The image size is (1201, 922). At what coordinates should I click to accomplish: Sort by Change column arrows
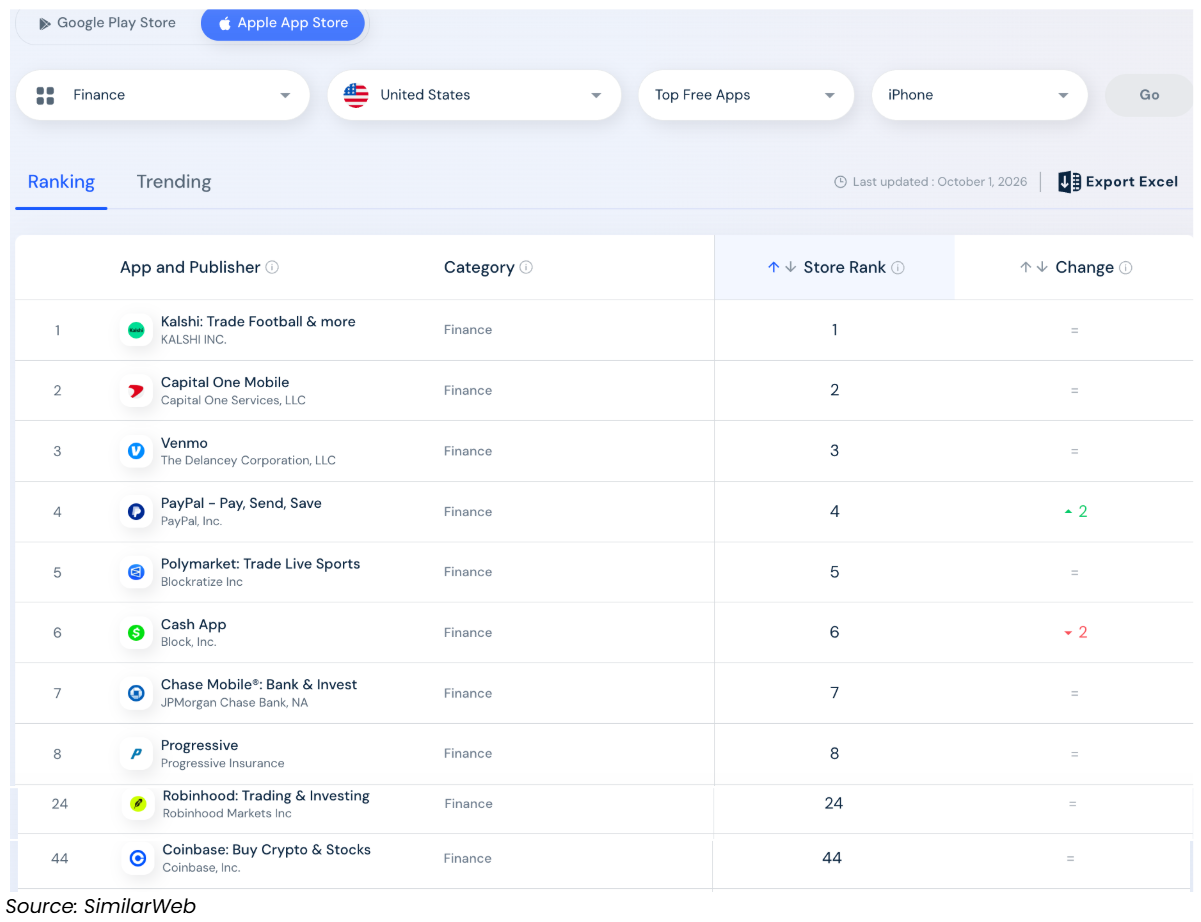[x=1034, y=267]
